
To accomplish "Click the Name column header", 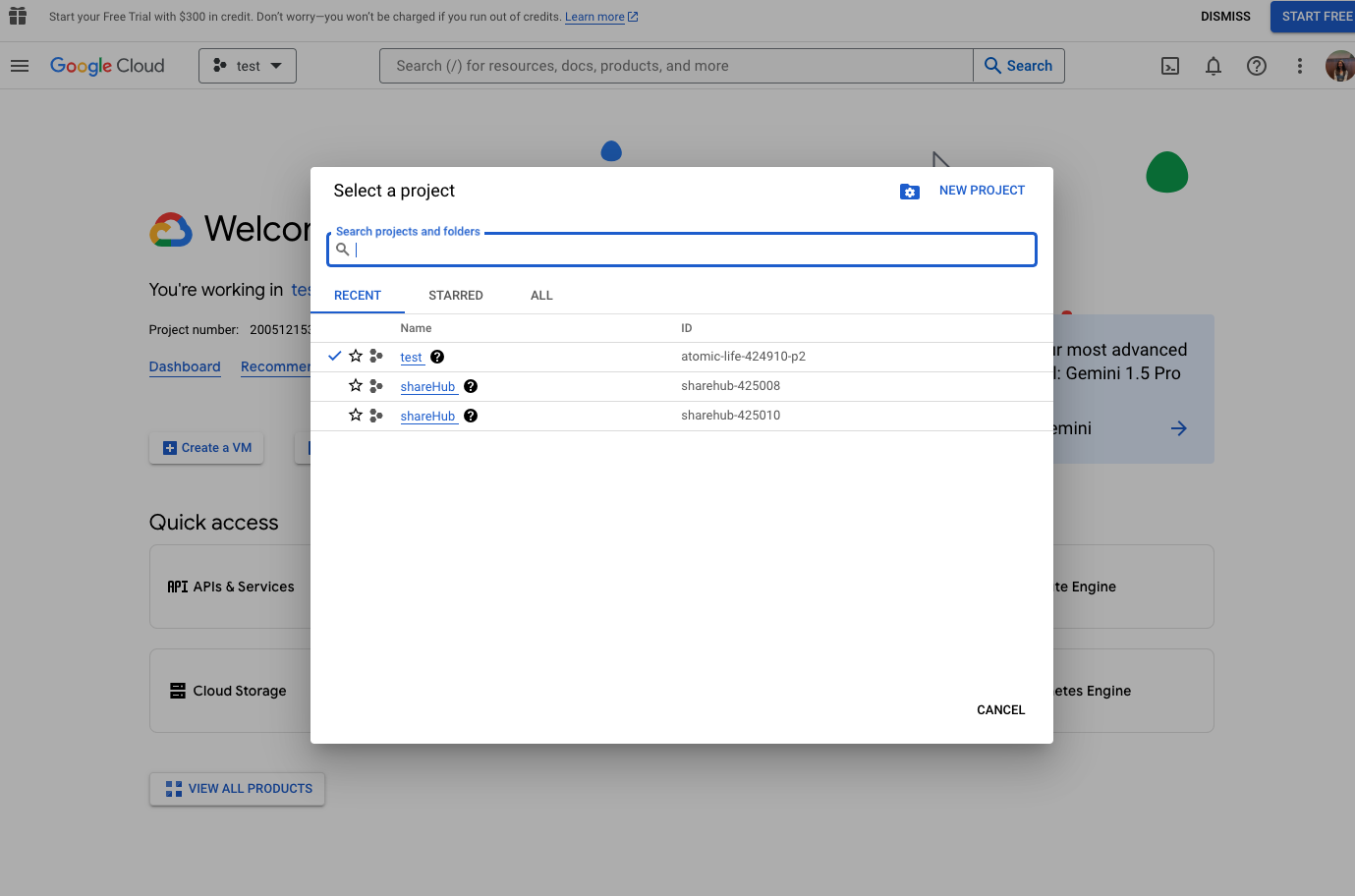I will point(416,328).
